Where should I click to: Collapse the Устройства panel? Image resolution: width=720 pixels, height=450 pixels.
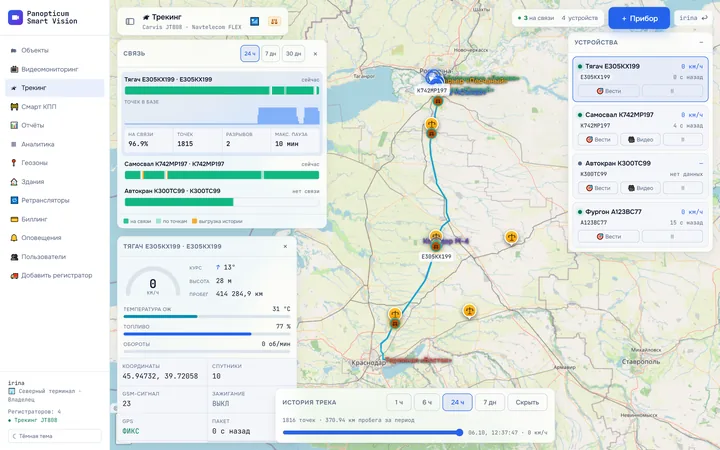(x=701, y=42)
